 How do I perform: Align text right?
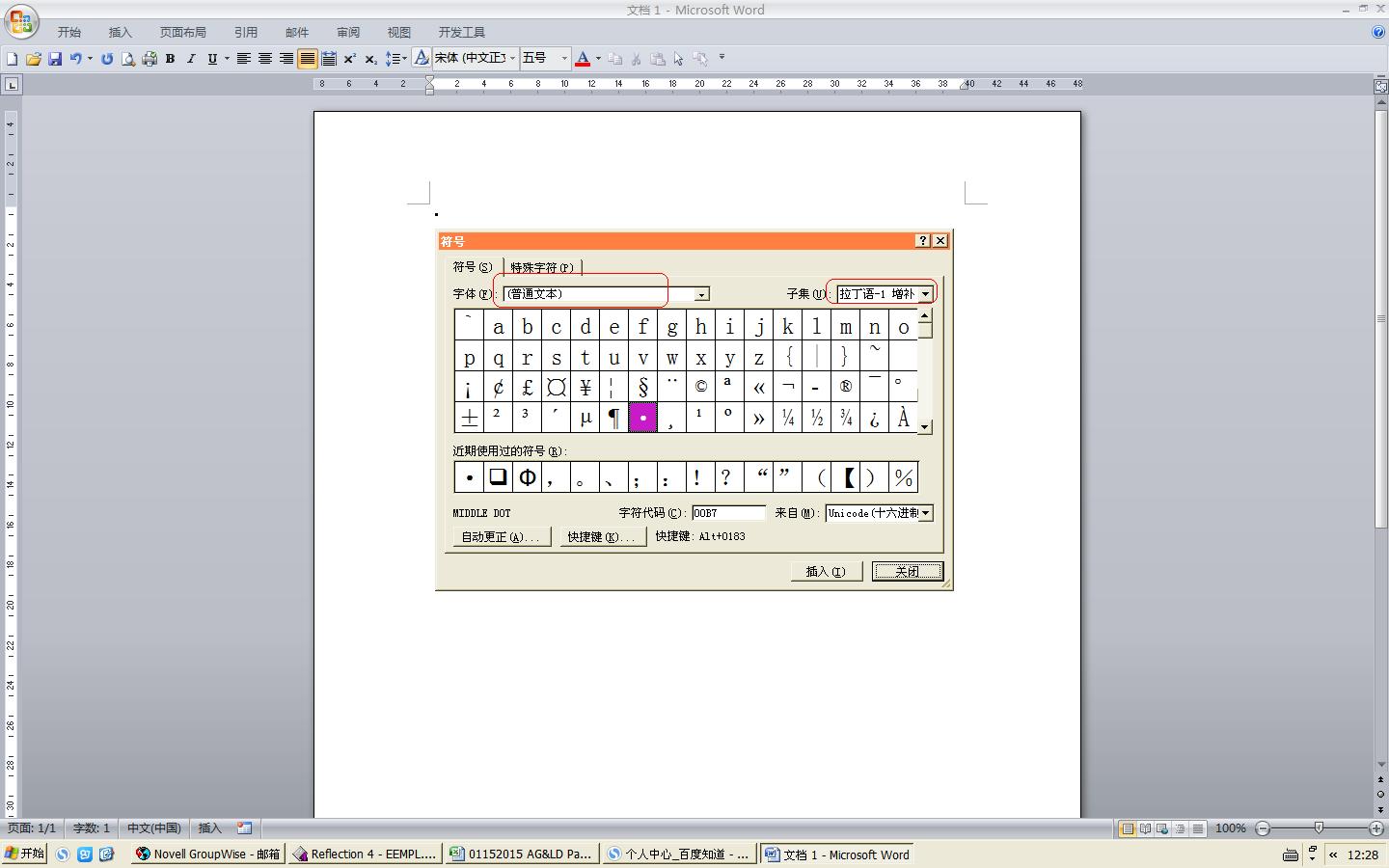[x=286, y=59]
